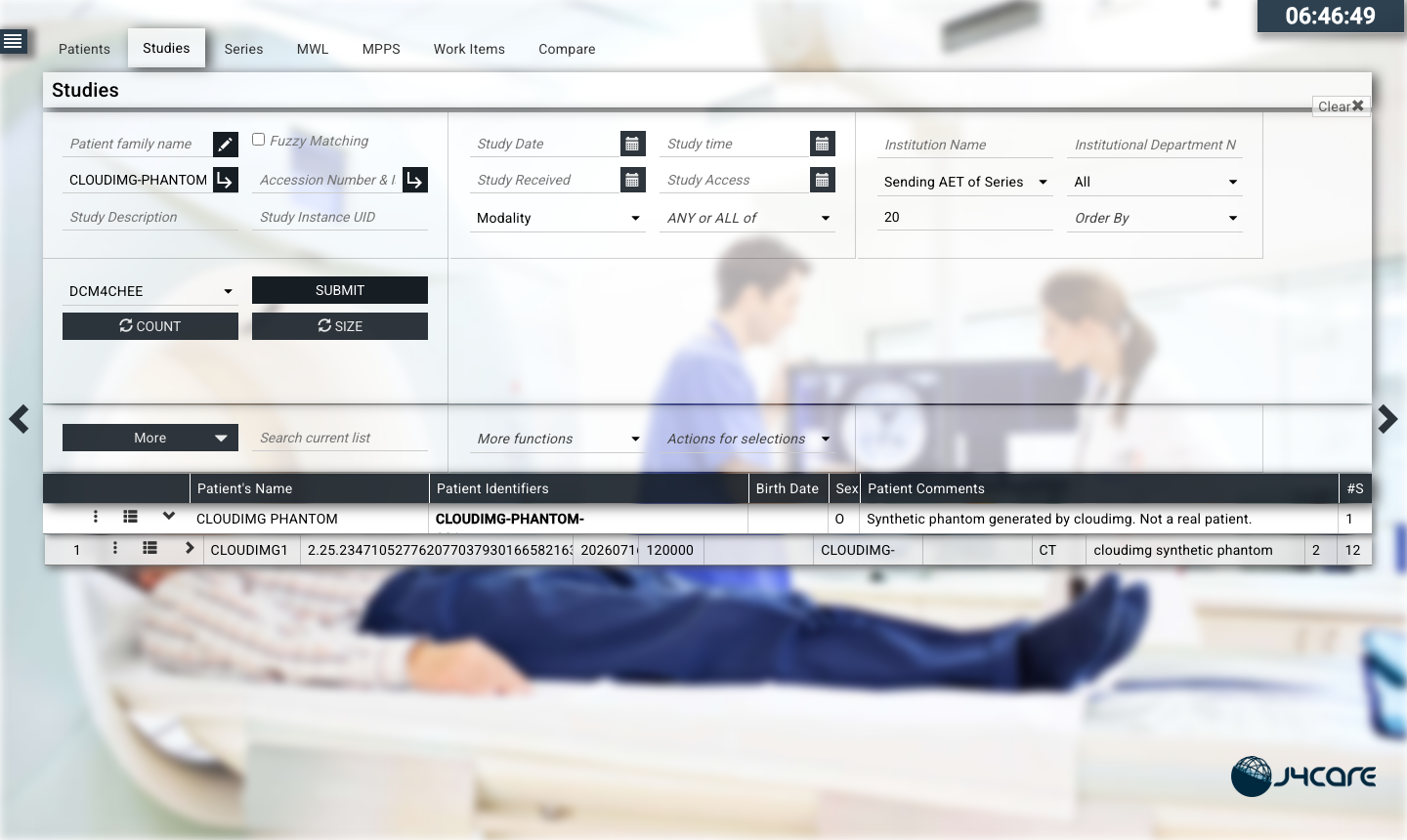This screenshot has width=1407, height=840.
Task: Open the Sending AET of Series dropdown
Action: click(x=965, y=182)
